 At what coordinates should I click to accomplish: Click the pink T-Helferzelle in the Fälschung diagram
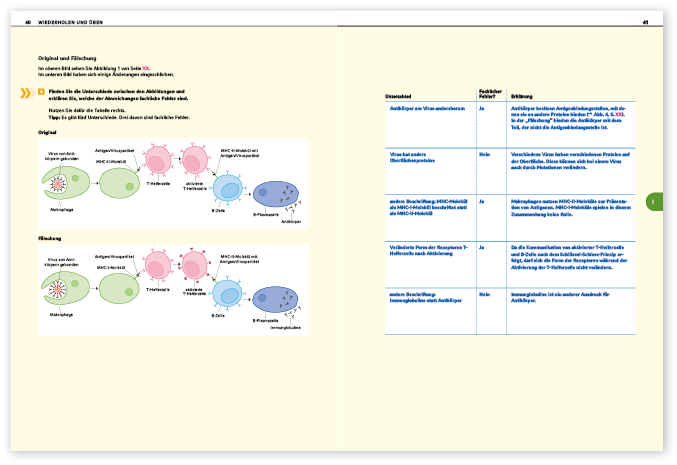click(x=158, y=267)
